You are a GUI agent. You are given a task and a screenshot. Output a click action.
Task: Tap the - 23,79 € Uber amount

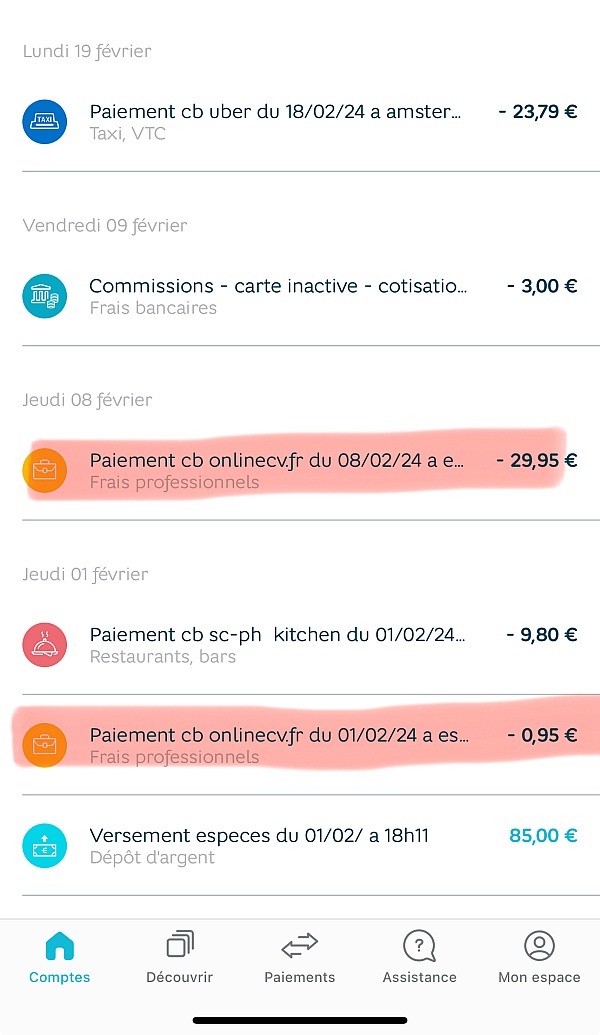tap(537, 112)
